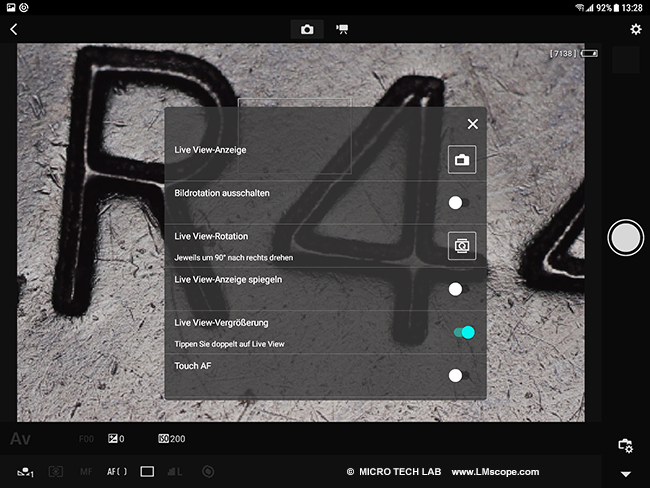The width and height of the screenshot is (650, 488).
Task: Toggle Bildrotation ausschalten switch
Action: 458,203
